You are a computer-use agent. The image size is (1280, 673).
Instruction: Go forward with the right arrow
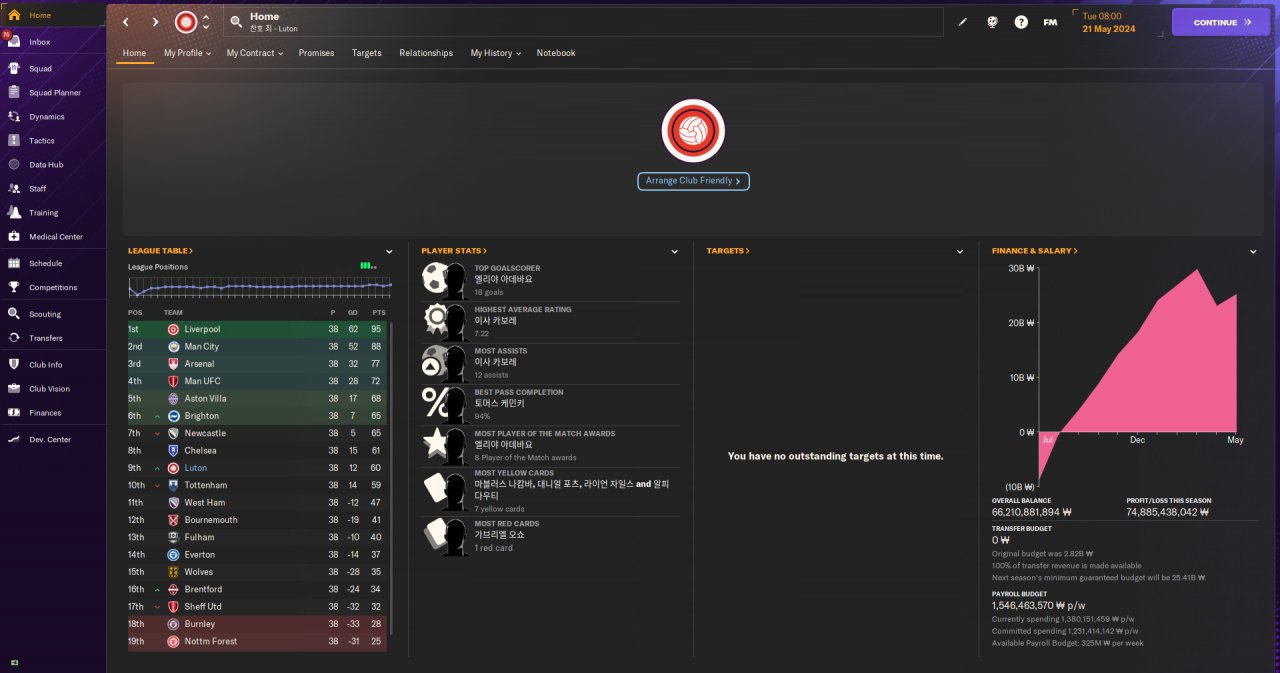click(155, 22)
